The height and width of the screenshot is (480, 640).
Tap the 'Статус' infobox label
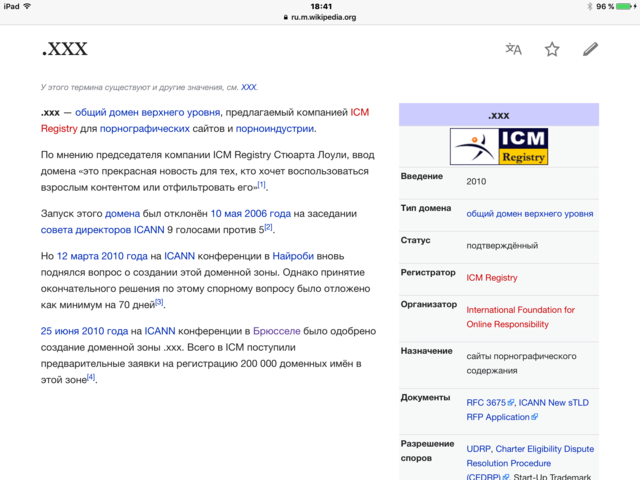(415, 240)
